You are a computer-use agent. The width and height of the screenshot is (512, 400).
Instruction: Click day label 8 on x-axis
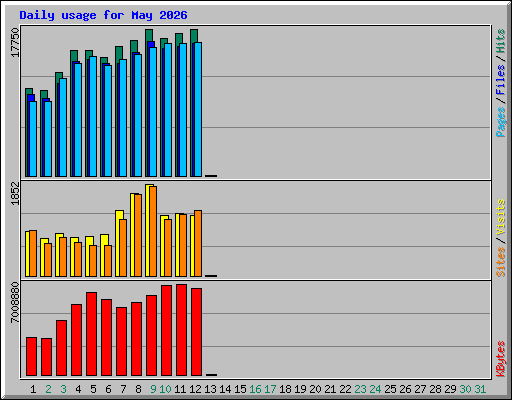(x=138, y=389)
